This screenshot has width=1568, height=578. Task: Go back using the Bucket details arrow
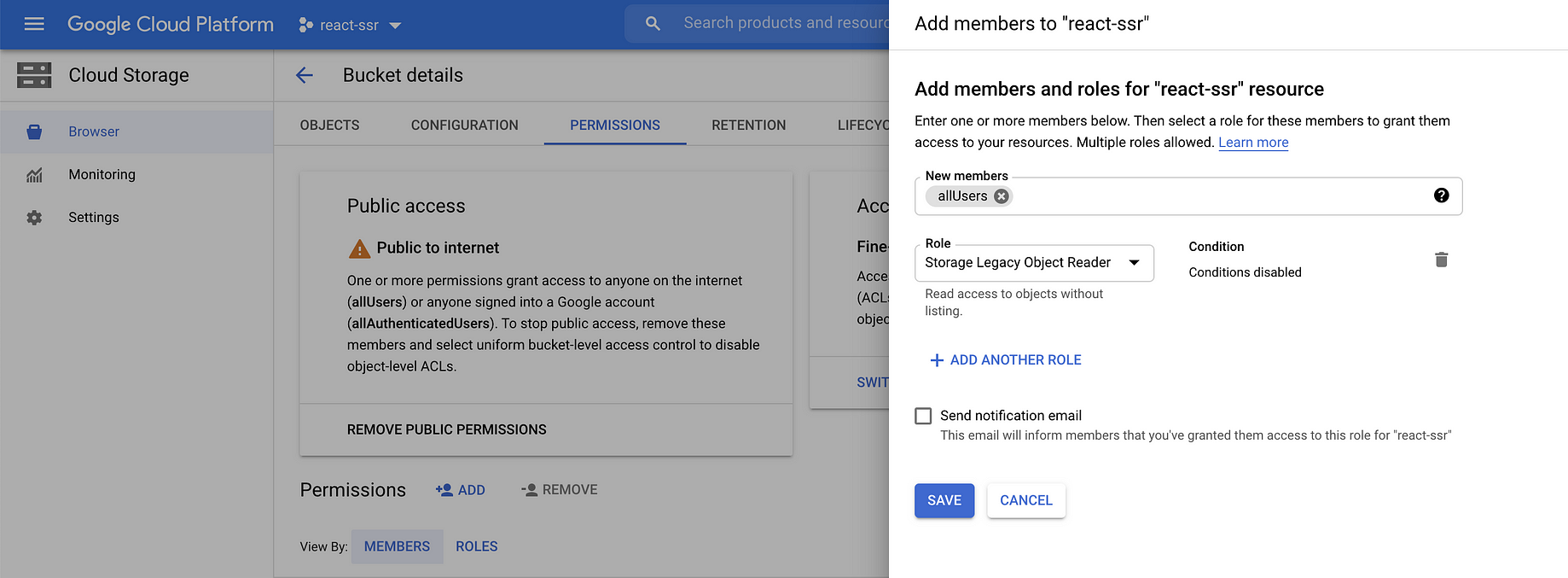click(x=305, y=75)
